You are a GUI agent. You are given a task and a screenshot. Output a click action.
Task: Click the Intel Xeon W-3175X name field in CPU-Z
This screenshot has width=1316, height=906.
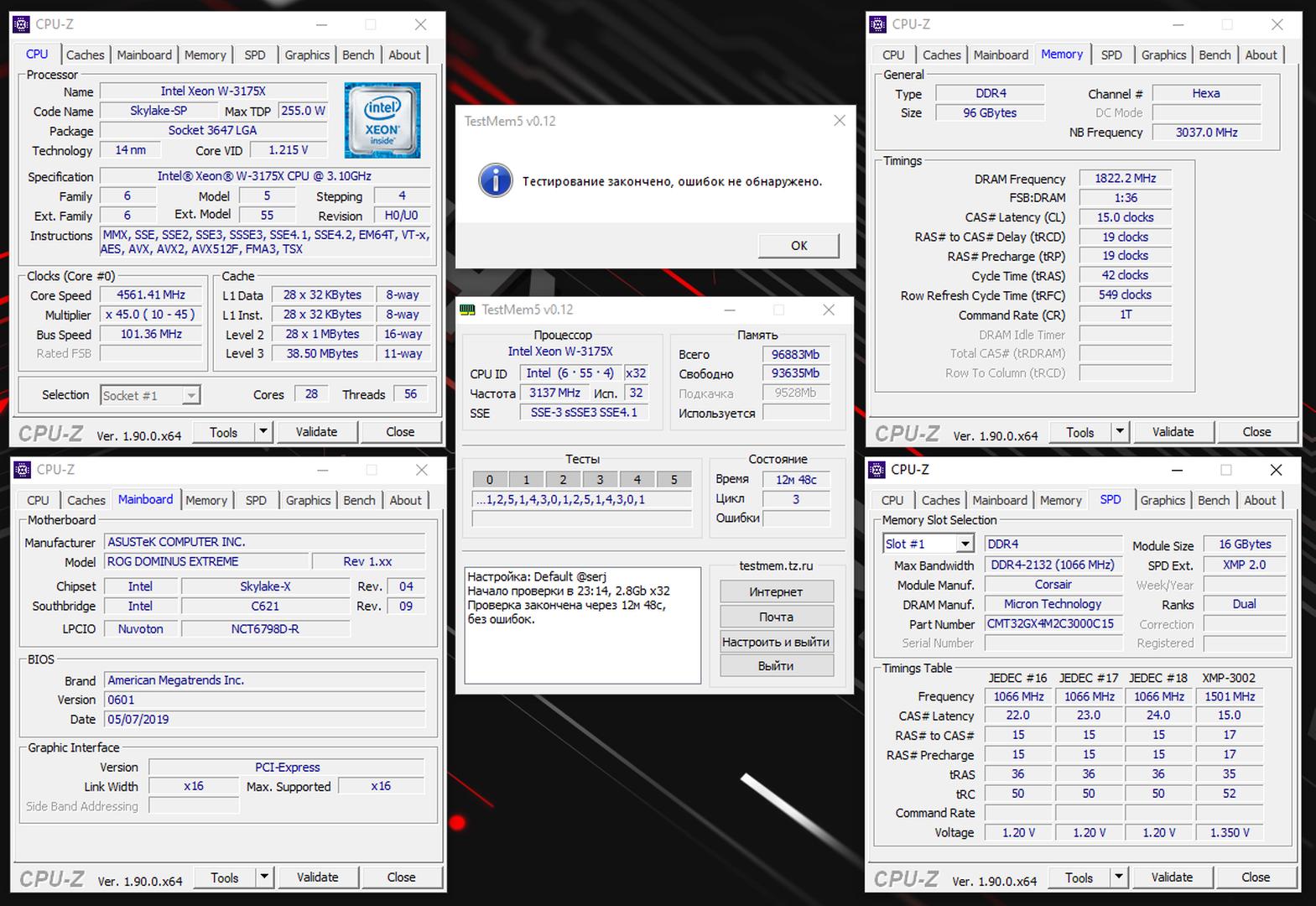(213, 91)
